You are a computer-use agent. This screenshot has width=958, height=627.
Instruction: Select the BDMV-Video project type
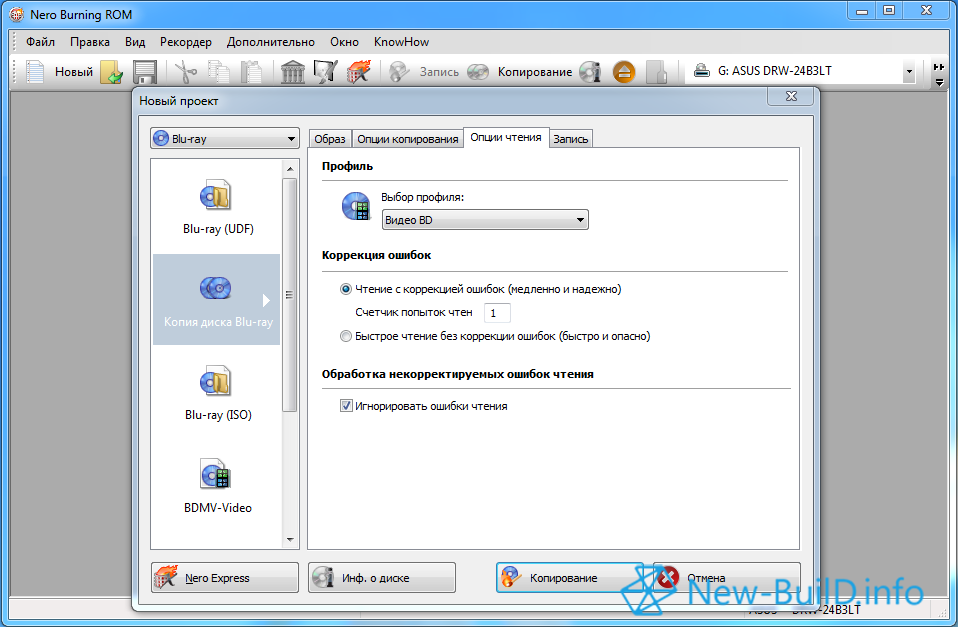(218, 486)
